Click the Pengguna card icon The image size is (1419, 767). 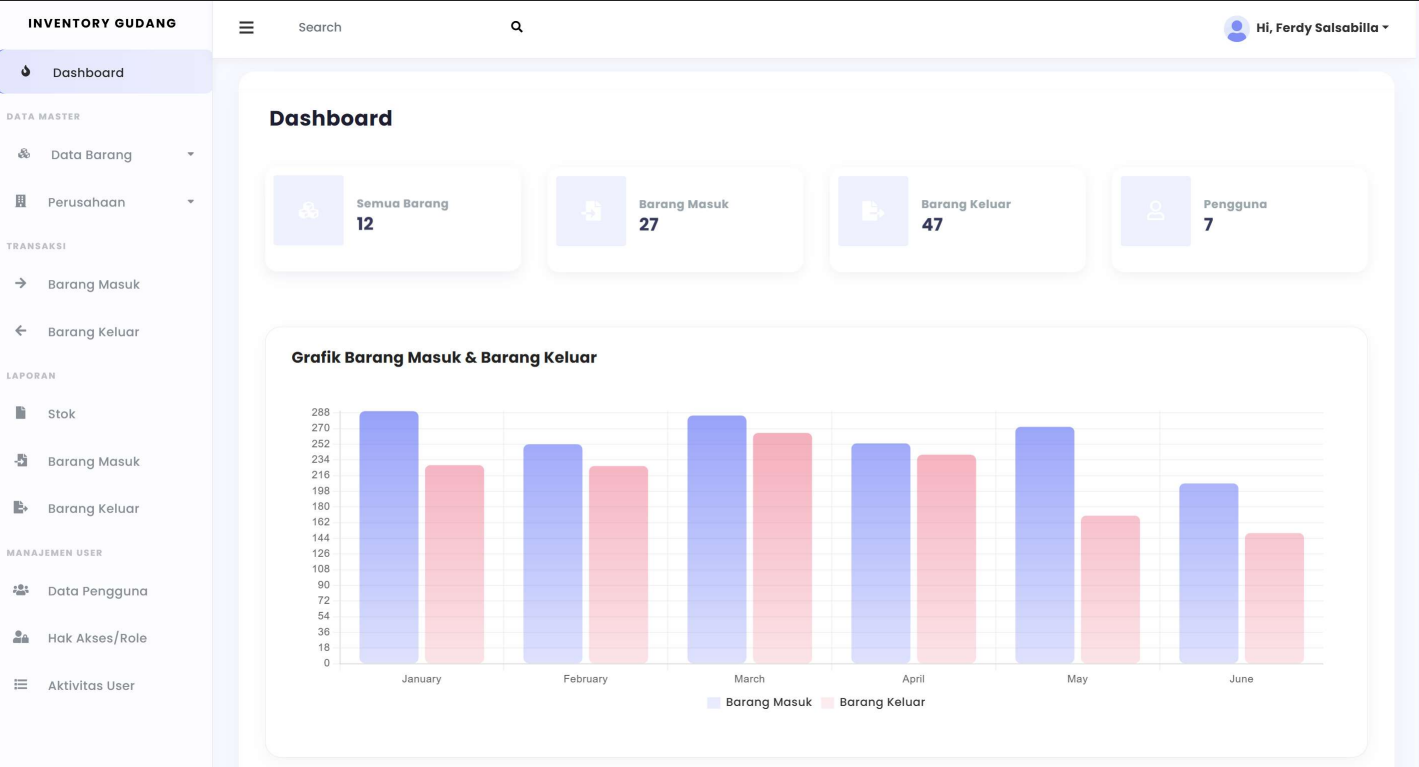click(x=1155, y=211)
